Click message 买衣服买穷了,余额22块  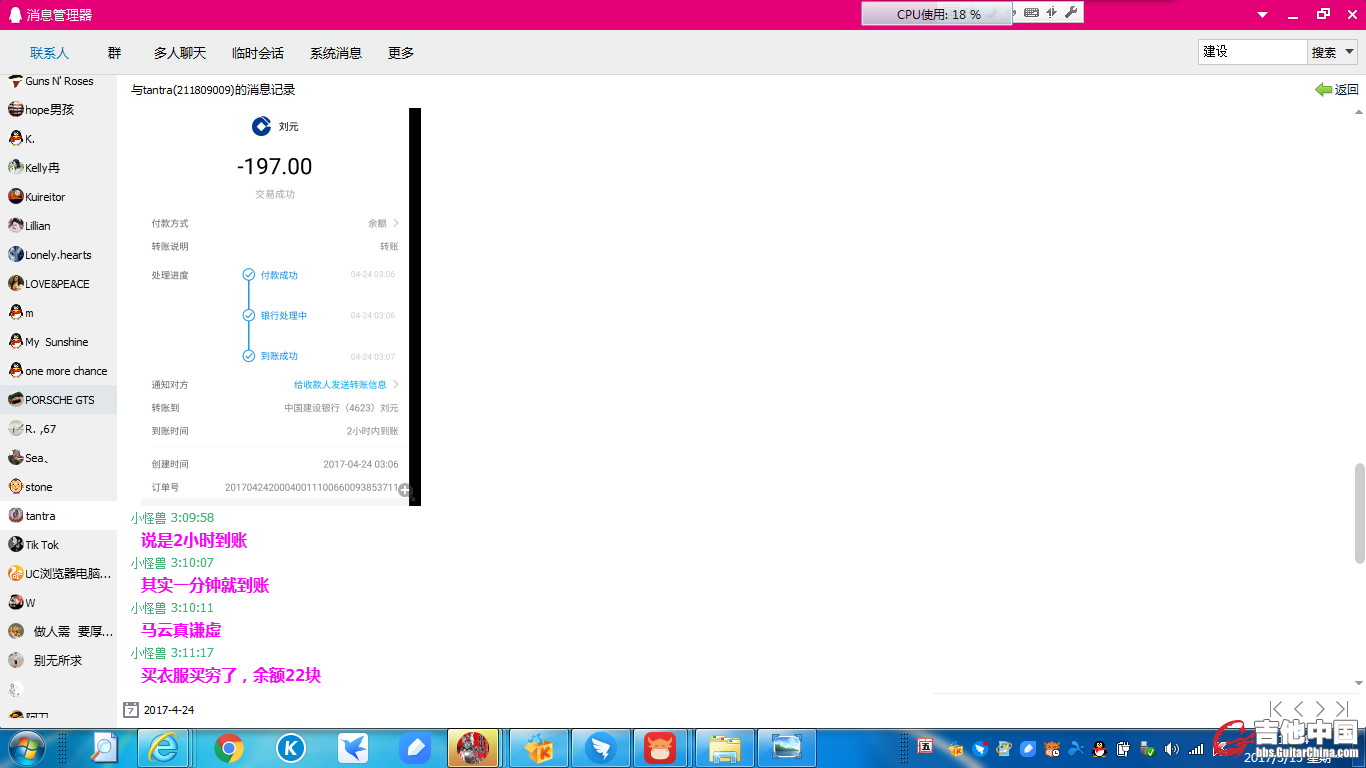click(231, 675)
